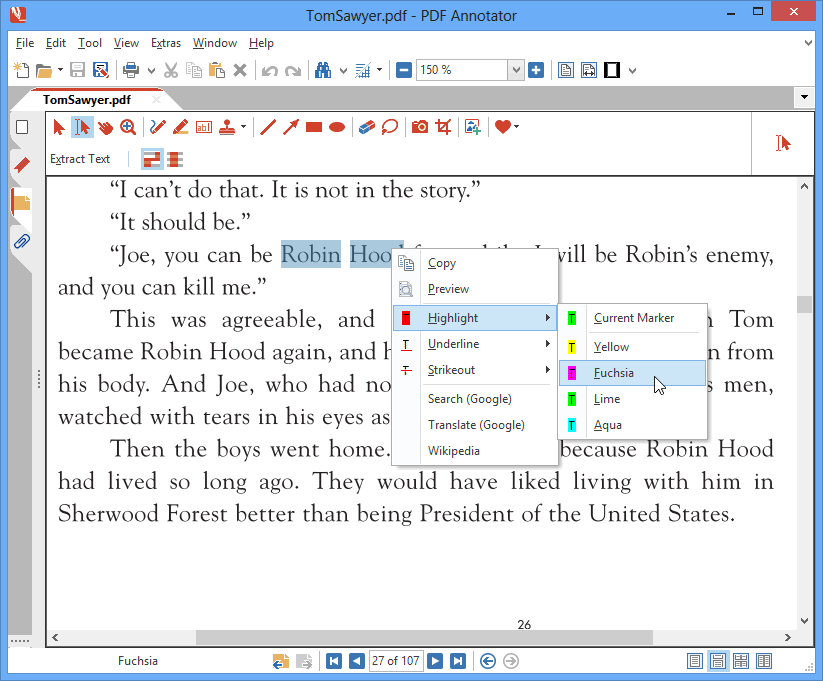
Task: Select the Eraser tool
Action: (x=366, y=127)
